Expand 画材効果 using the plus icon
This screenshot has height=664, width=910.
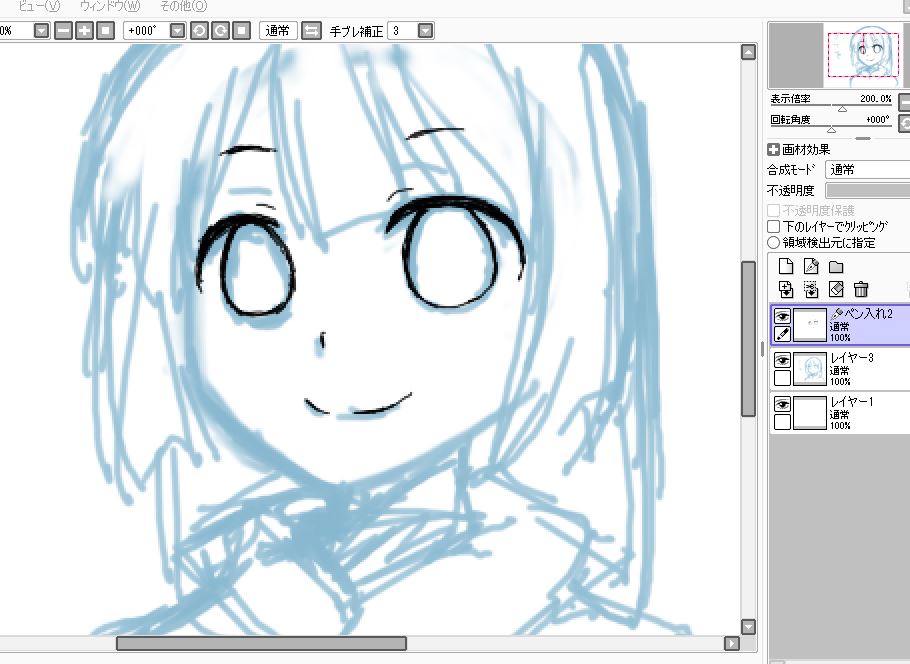pyautogui.click(x=773, y=150)
